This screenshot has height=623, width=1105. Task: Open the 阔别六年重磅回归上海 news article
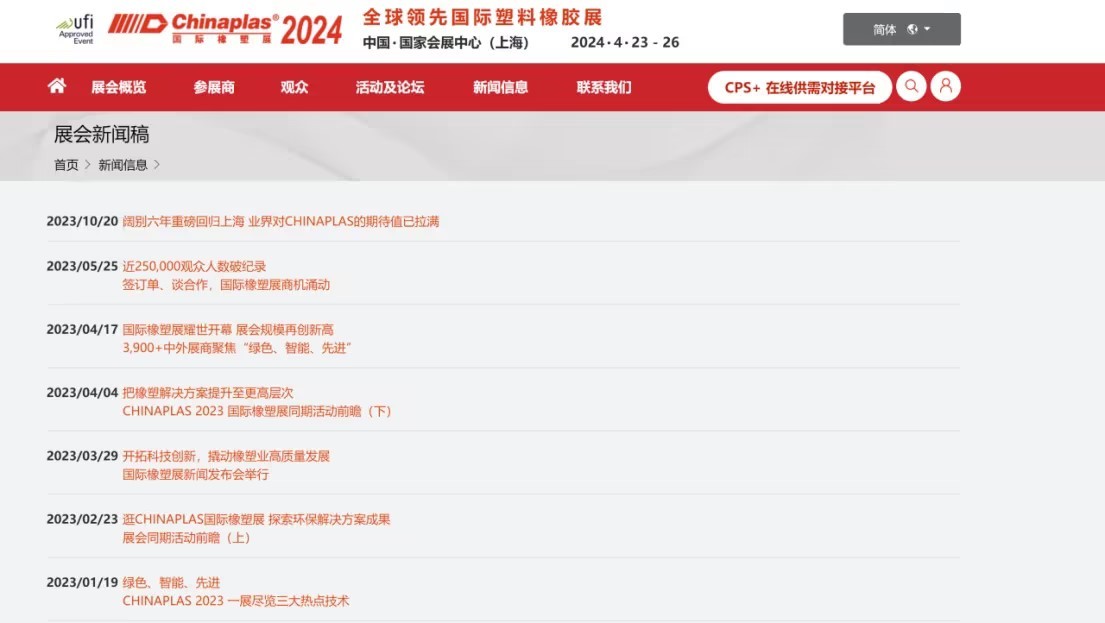[x=283, y=221]
